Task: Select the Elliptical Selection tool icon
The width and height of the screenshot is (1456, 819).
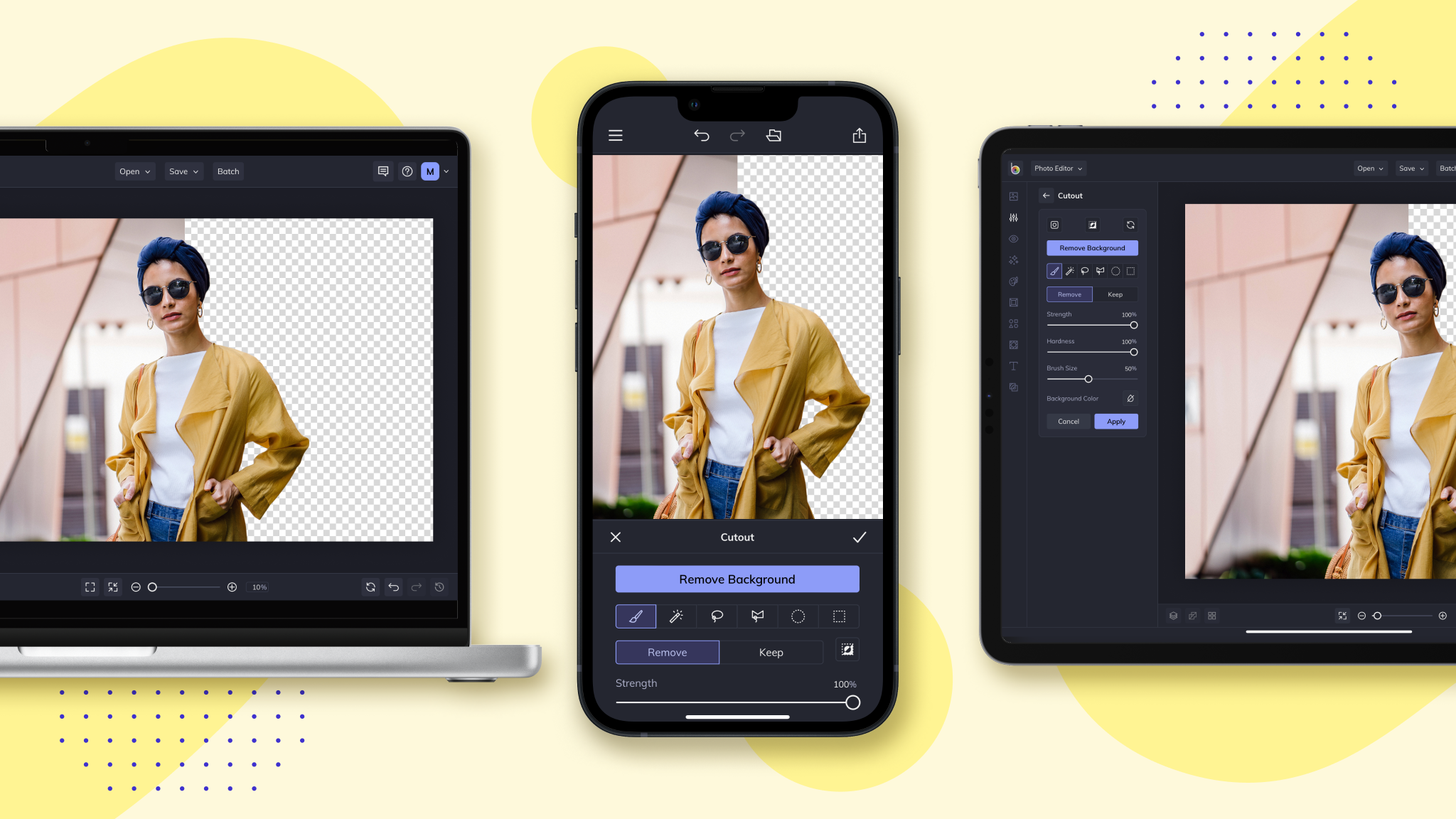Action: pyautogui.click(x=798, y=616)
